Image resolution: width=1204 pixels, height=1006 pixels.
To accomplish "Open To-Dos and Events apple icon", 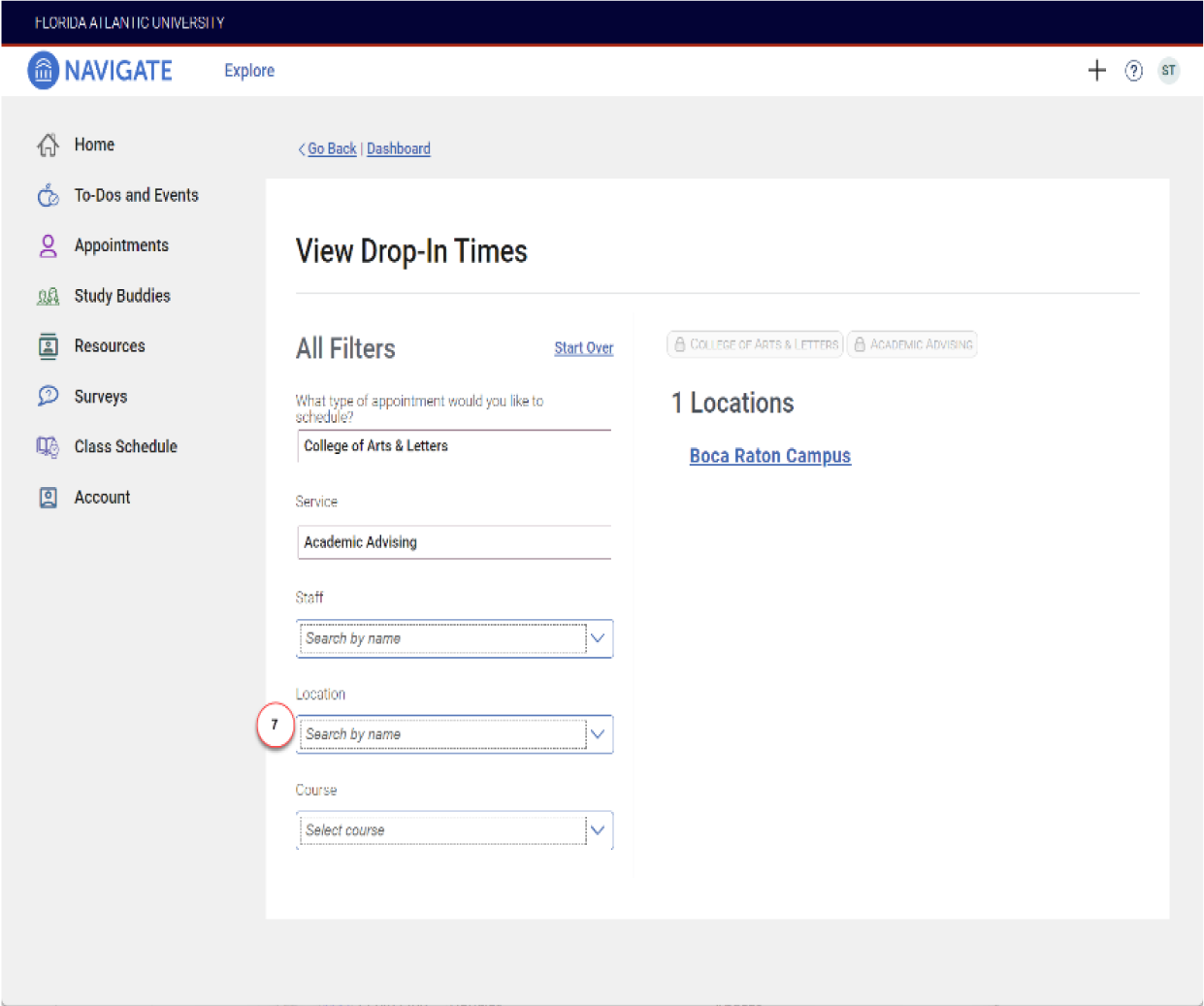I will pos(48,196).
